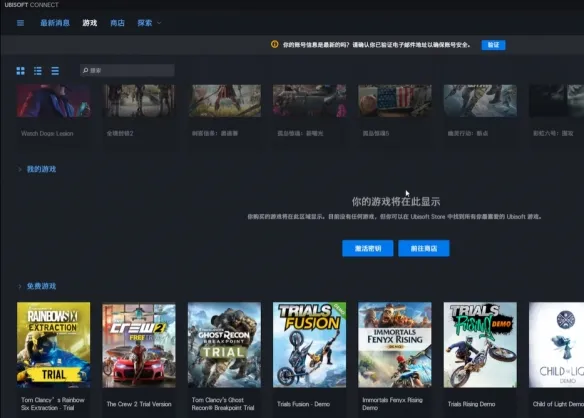This screenshot has width=584, height=418.
Task: Open the second top-row game thumbnail 全境封锁2
Action: (139, 101)
